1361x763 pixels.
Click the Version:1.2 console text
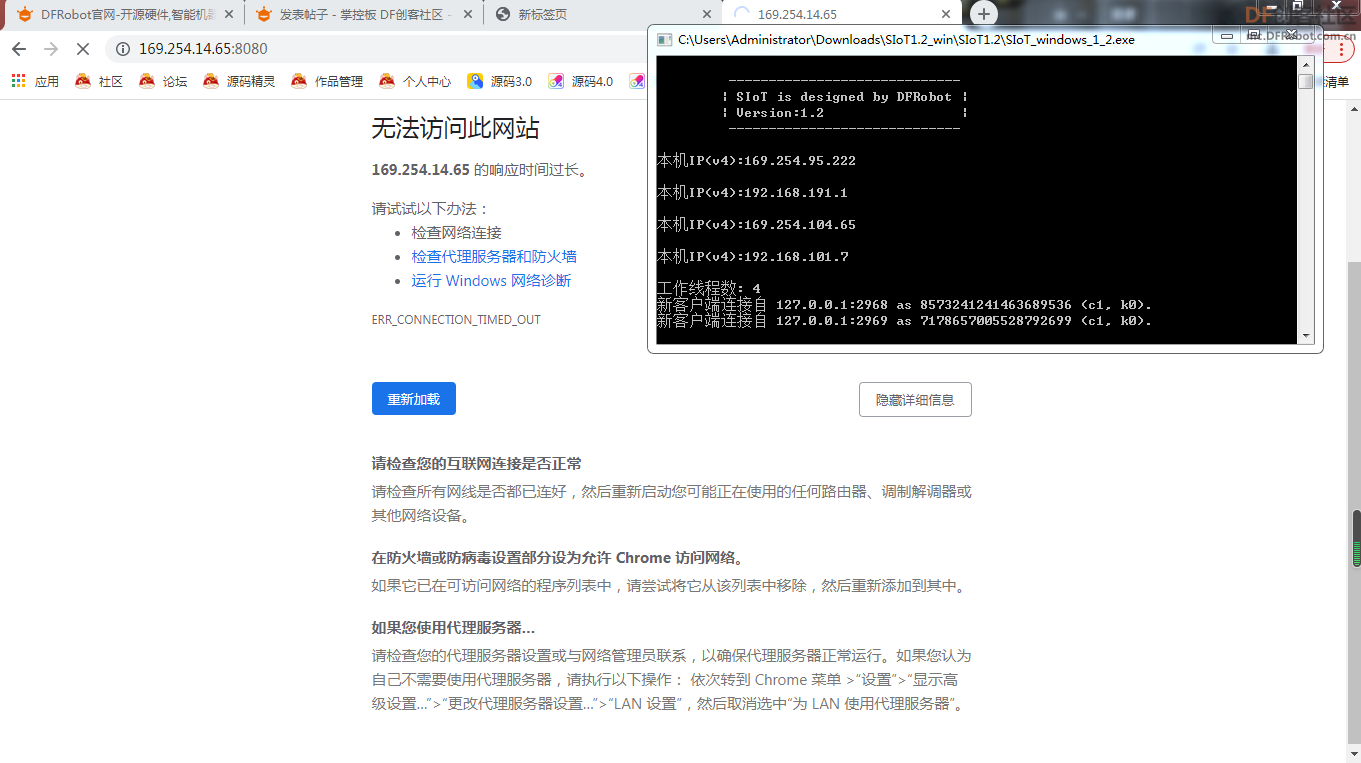(x=780, y=113)
